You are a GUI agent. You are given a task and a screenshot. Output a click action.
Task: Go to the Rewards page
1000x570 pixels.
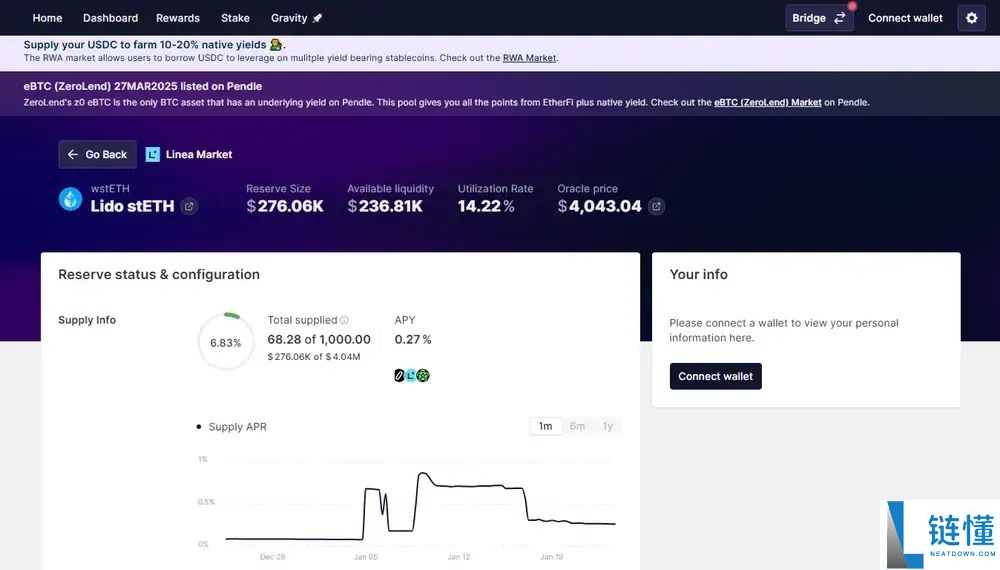[x=178, y=18]
